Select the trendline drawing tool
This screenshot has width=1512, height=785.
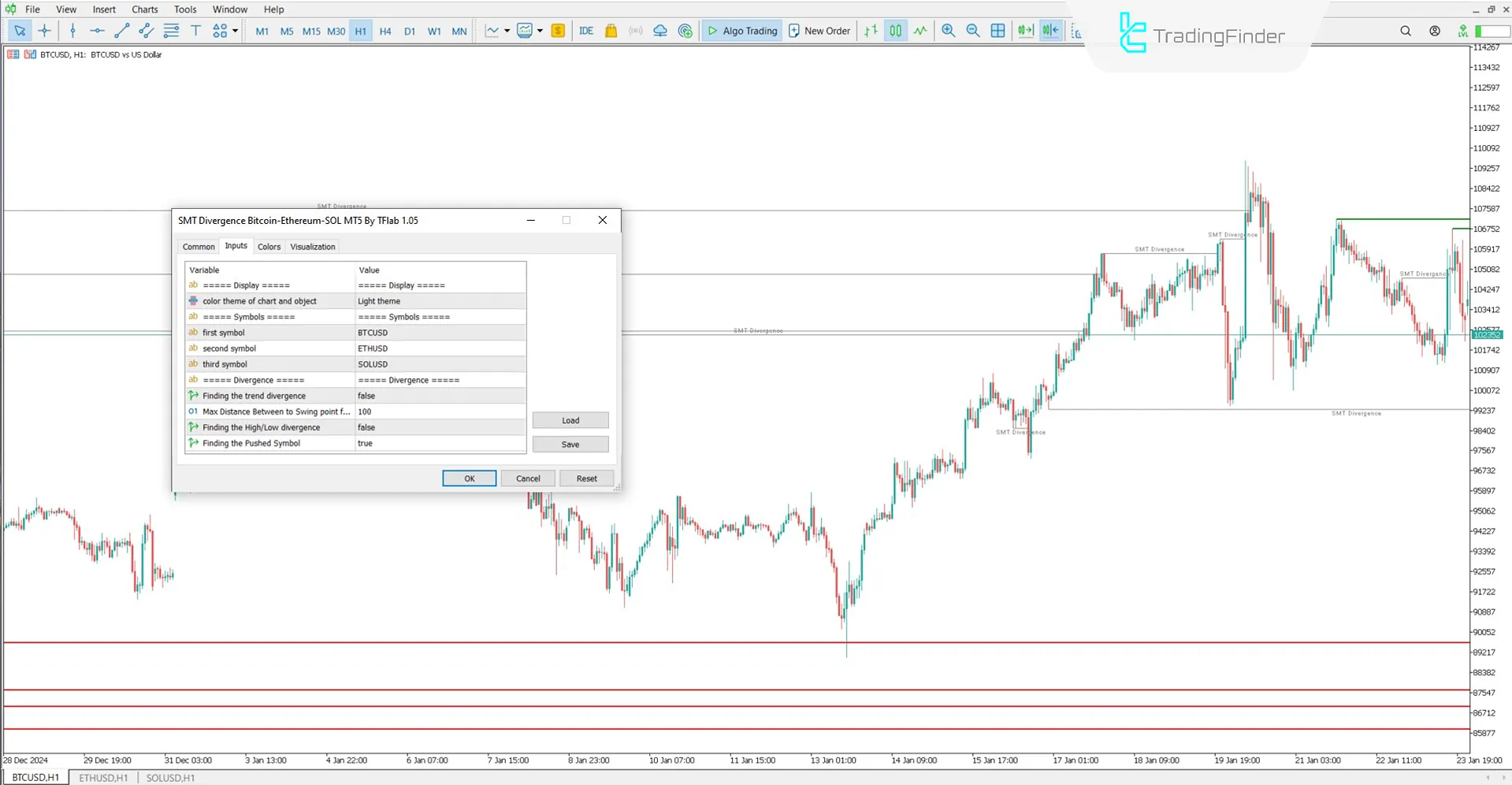coord(121,31)
